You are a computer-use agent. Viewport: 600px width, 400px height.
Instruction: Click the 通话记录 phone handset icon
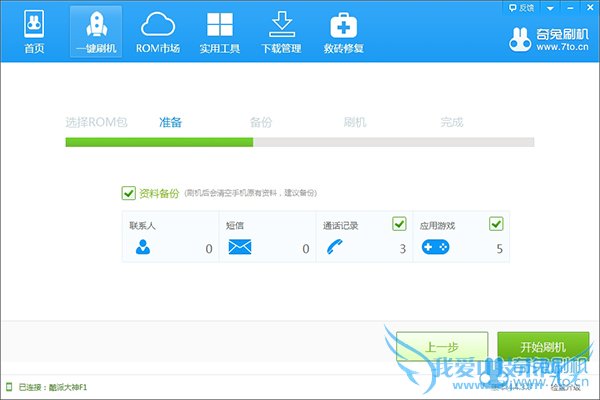coord(335,247)
